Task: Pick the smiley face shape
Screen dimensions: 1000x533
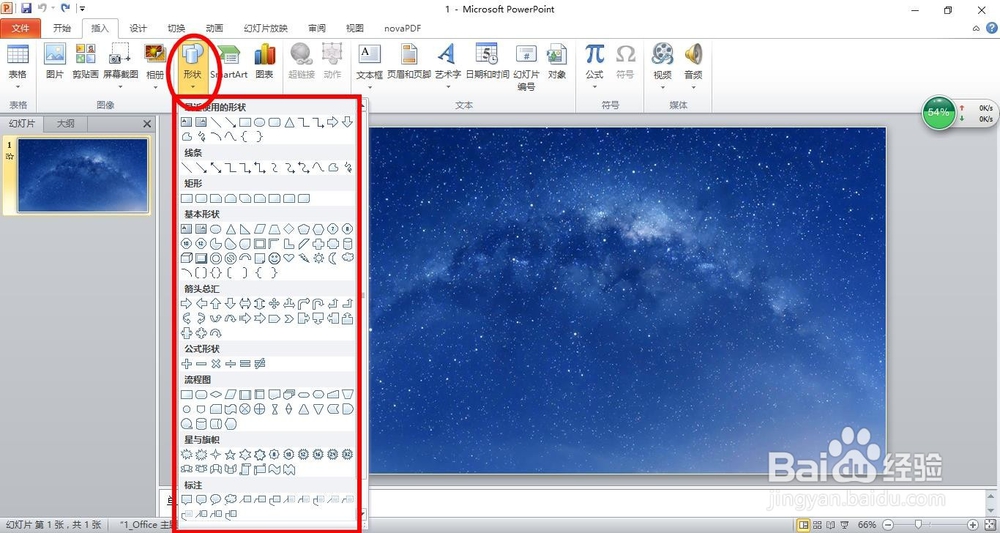Action: pos(274,258)
